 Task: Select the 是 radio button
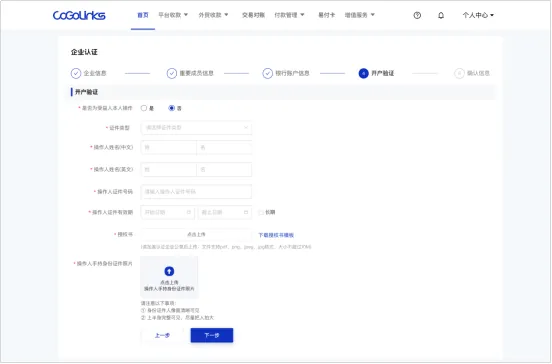point(144,108)
